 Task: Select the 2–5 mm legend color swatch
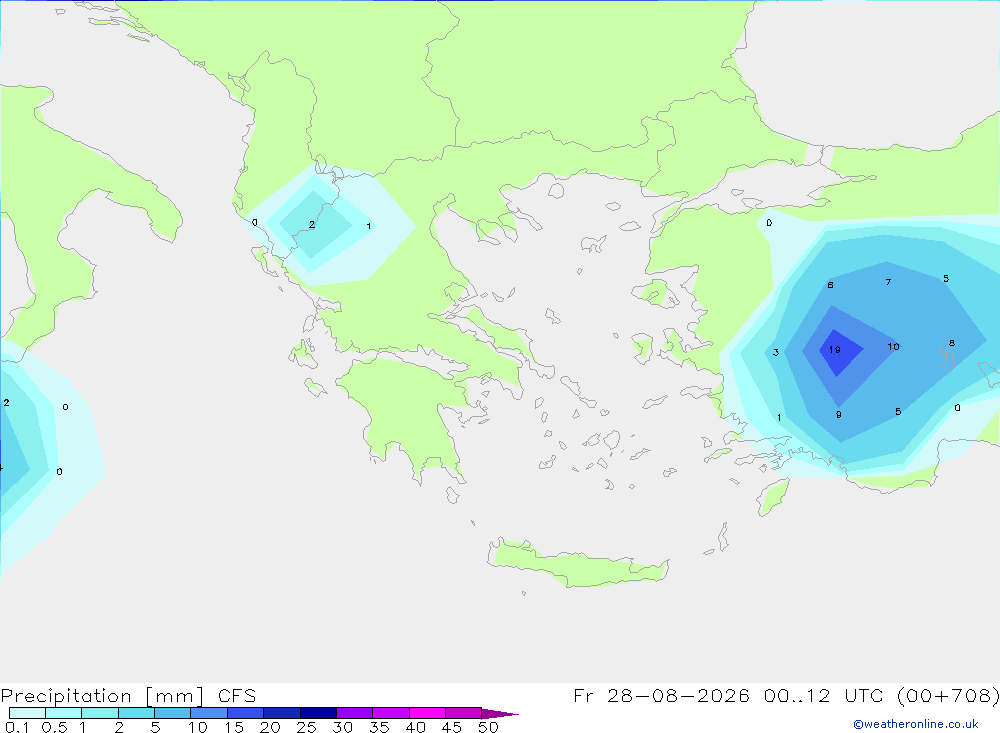(136, 713)
